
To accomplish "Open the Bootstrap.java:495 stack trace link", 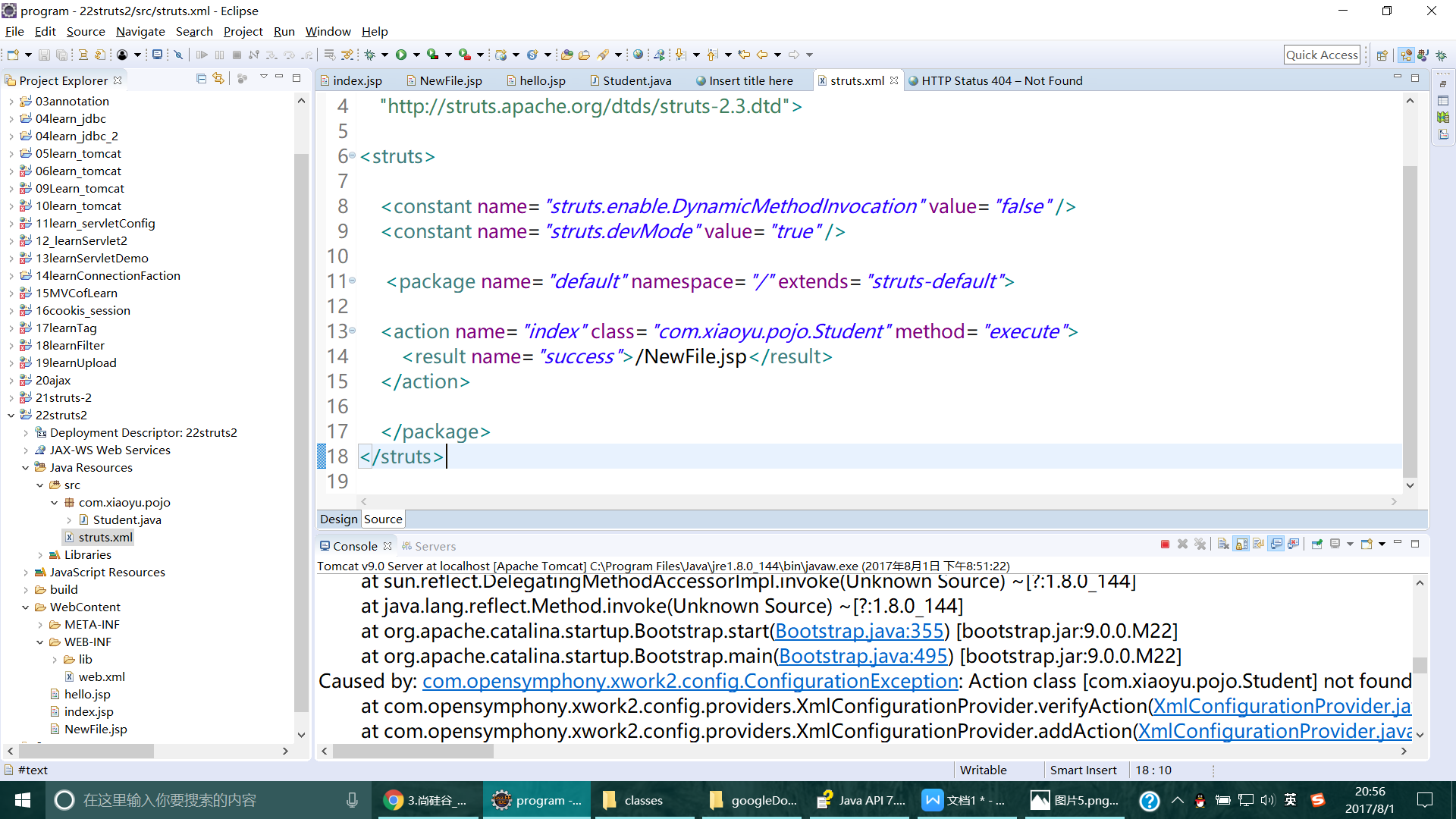I will click(x=863, y=655).
